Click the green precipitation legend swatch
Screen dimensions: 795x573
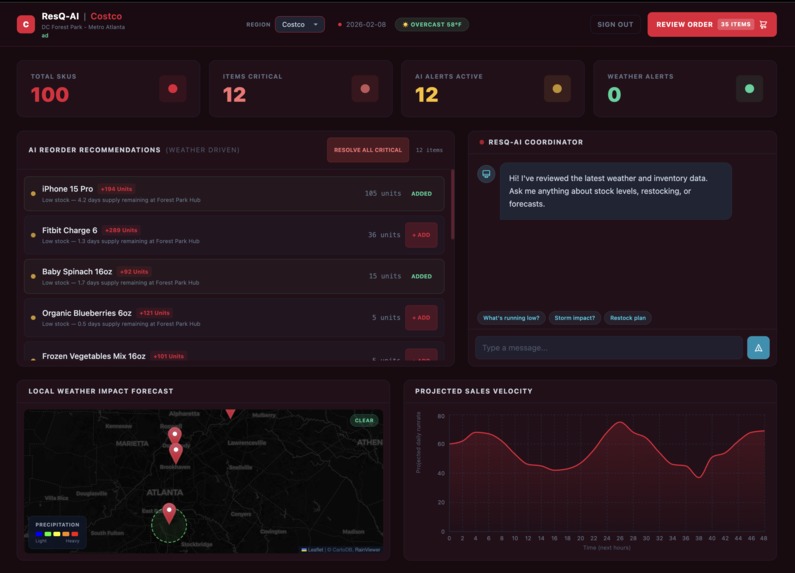click(x=48, y=534)
